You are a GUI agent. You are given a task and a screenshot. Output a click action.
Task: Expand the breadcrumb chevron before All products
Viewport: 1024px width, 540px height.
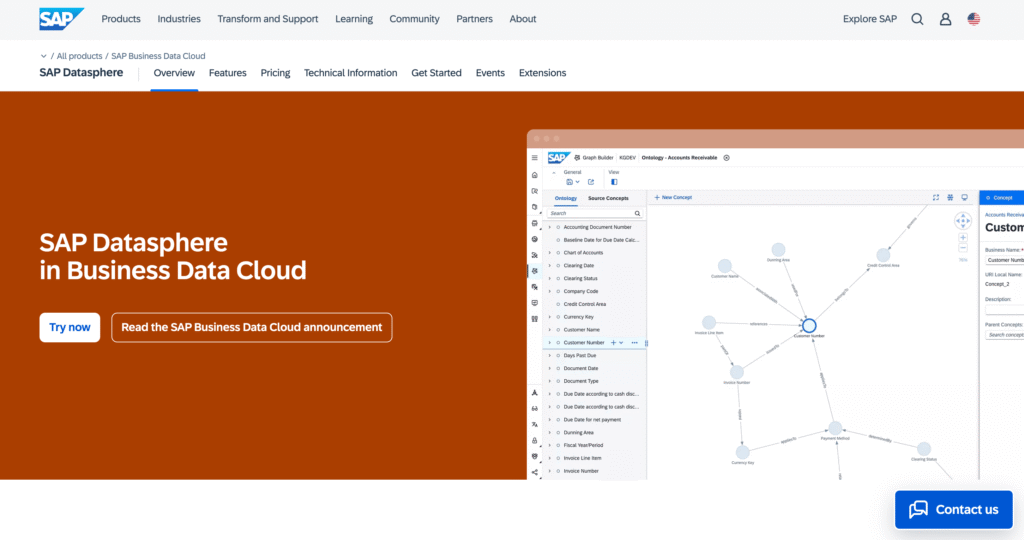click(x=43, y=56)
